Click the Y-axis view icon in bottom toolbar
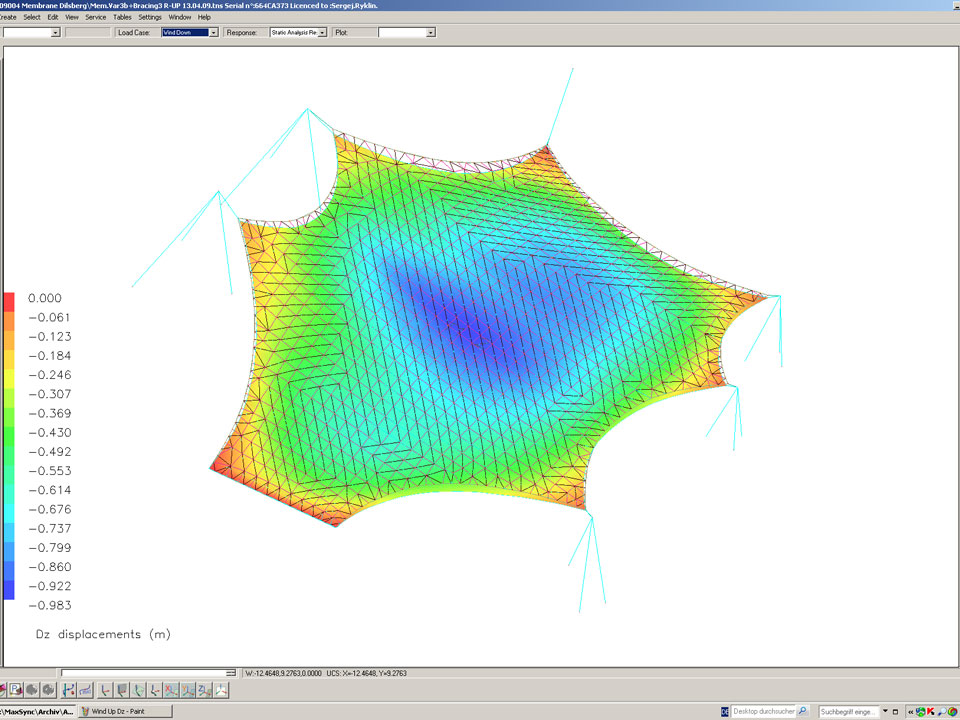Viewport: 960px width, 720px height. coord(188,690)
